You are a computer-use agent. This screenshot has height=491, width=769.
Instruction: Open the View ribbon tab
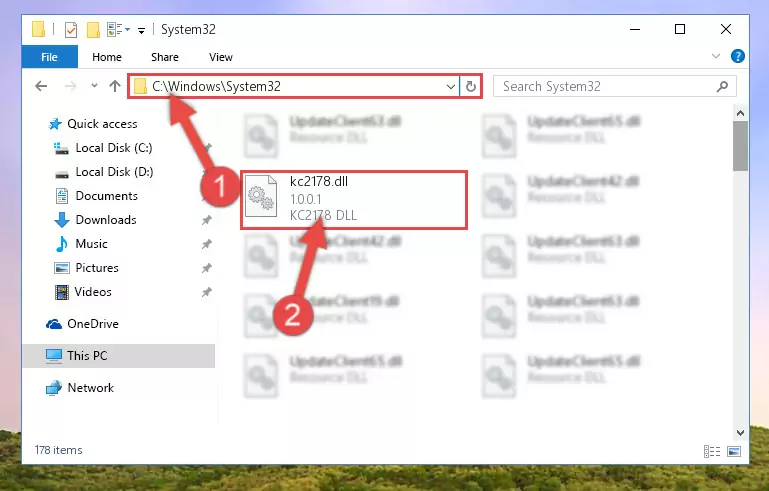[221, 57]
